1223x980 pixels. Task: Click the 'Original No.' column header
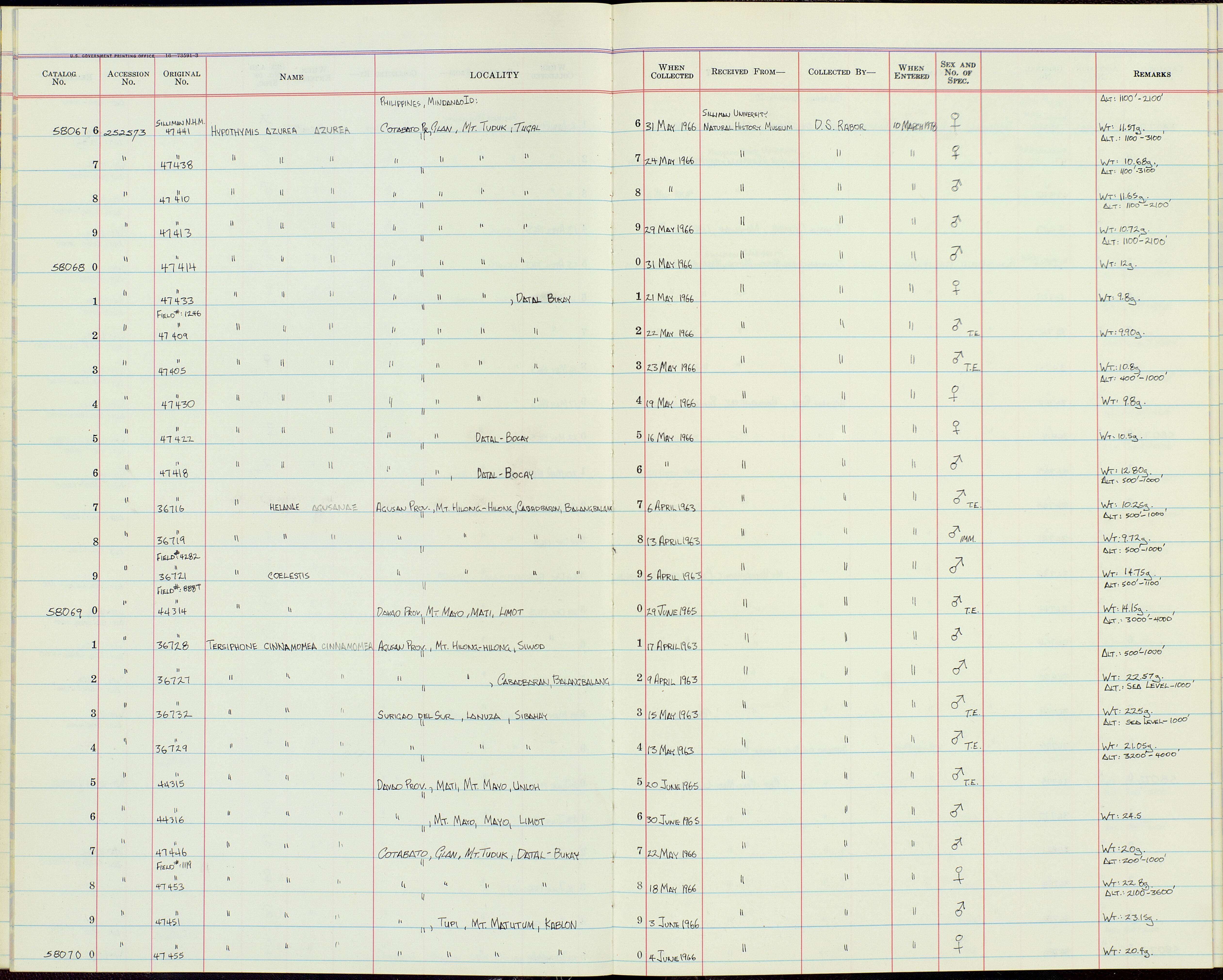pyautogui.click(x=181, y=78)
